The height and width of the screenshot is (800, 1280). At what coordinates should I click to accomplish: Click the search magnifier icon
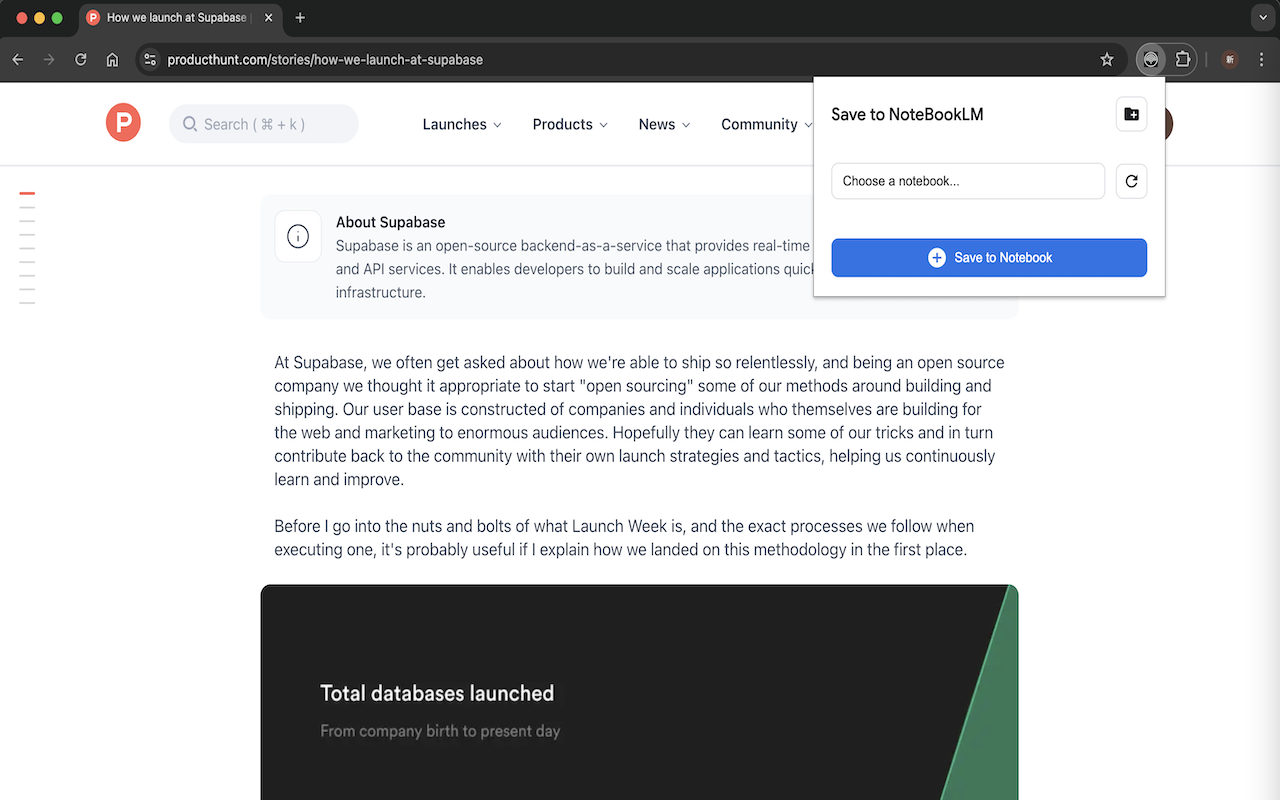pos(190,123)
